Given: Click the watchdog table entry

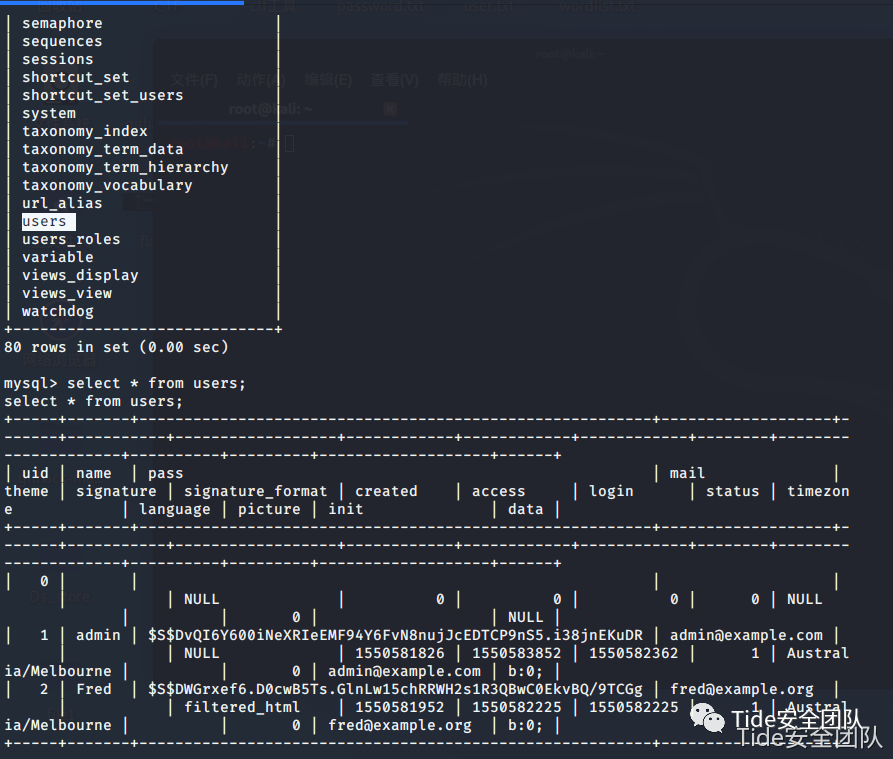Looking at the screenshot, I should (x=58, y=311).
